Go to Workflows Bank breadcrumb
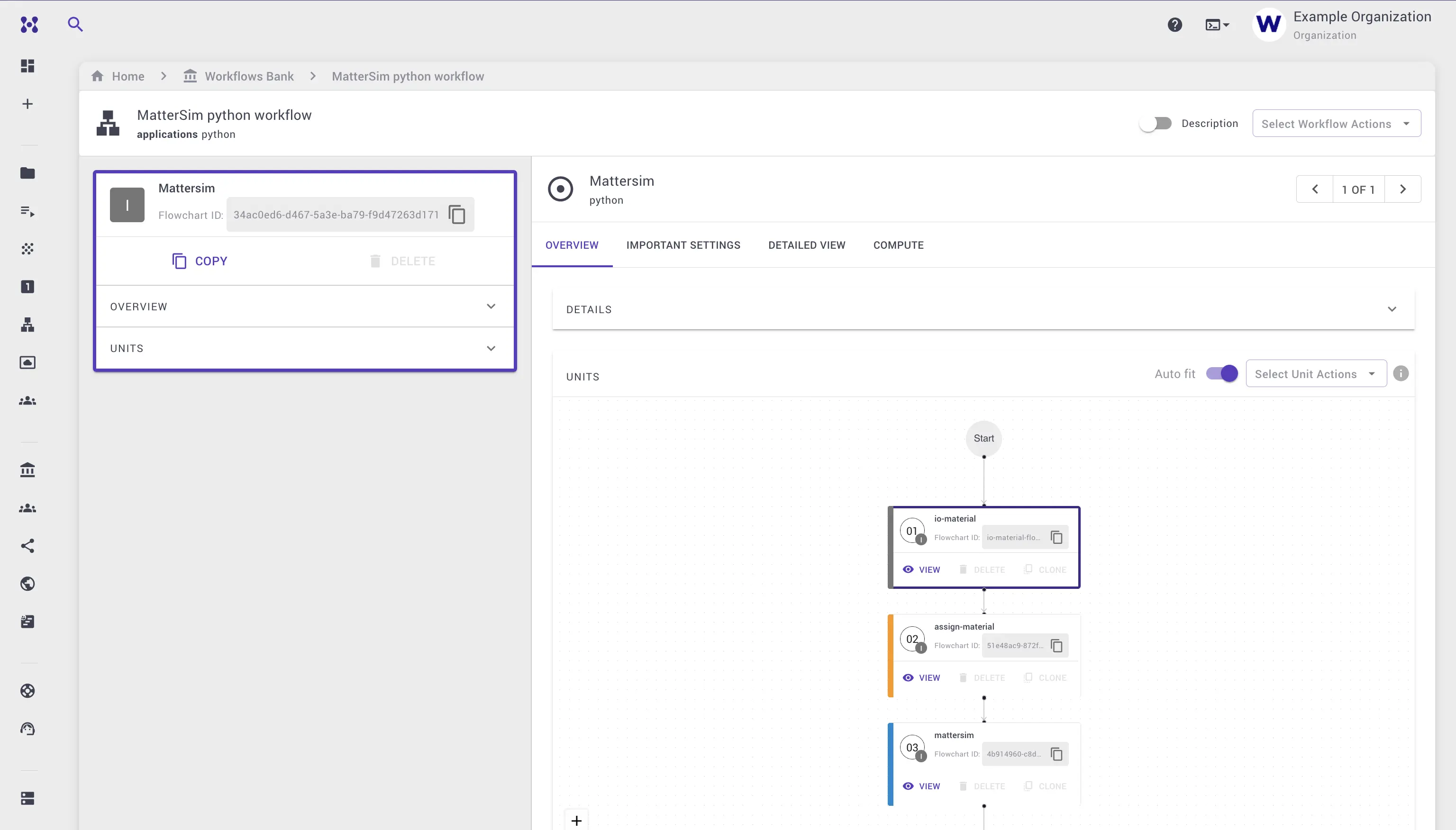This screenshot has width=1456, height=830. pos(238,76)
